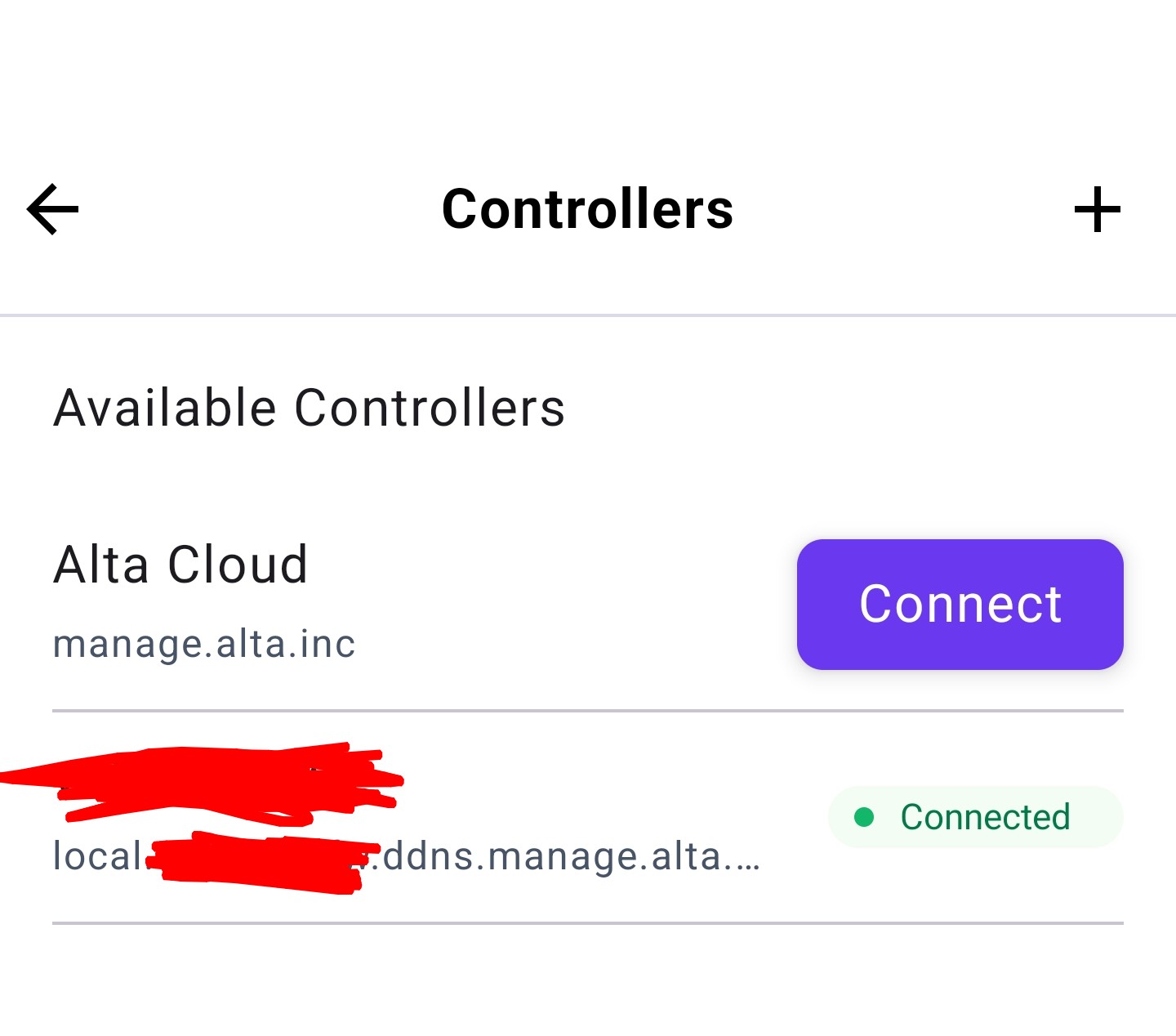Image resolution: width=1176 pixels, height=1036 pixels.
Task: Tap the Connected status badge
Action: tap(975, 817)
